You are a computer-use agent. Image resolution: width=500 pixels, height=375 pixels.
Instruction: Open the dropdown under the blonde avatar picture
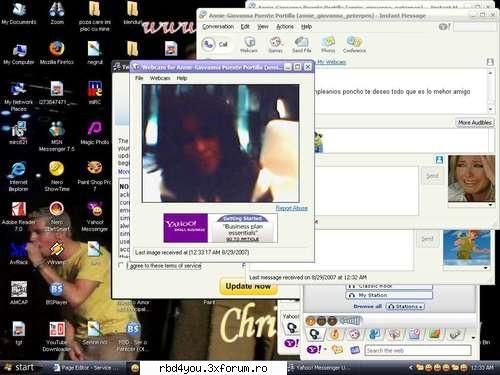click(x=490, y=205)
